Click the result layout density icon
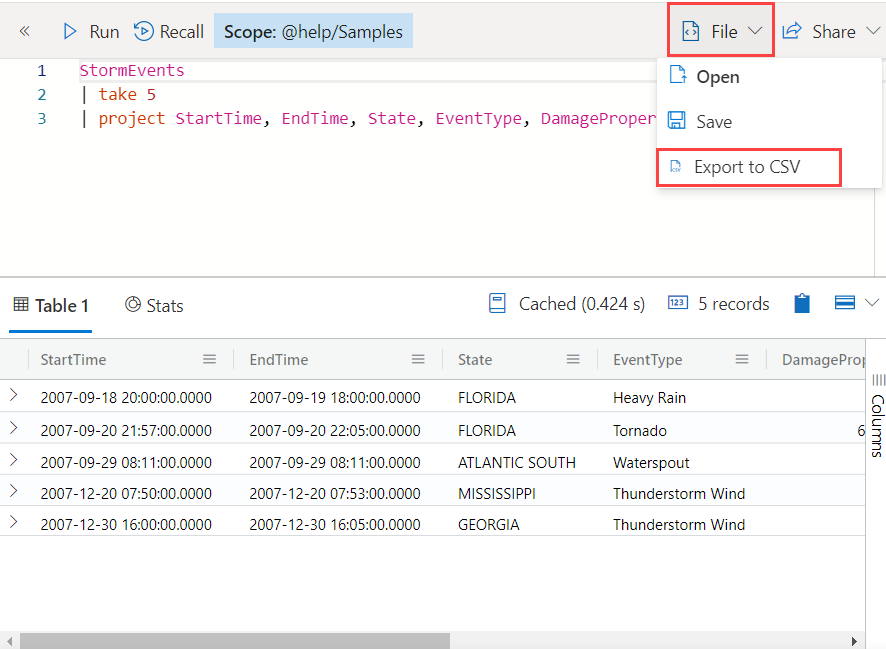This screenshot has height=649, width=886. tap(845, 303)
